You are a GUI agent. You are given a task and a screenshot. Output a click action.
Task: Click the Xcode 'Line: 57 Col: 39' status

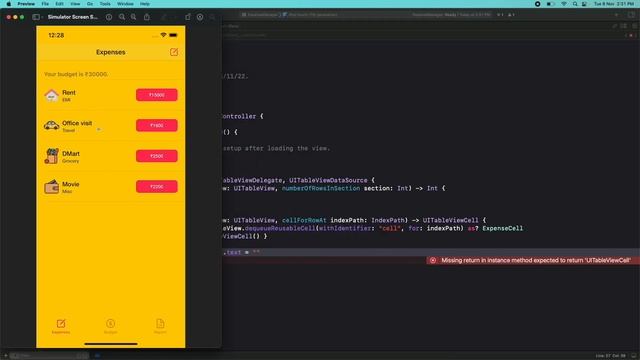[610, 356]
